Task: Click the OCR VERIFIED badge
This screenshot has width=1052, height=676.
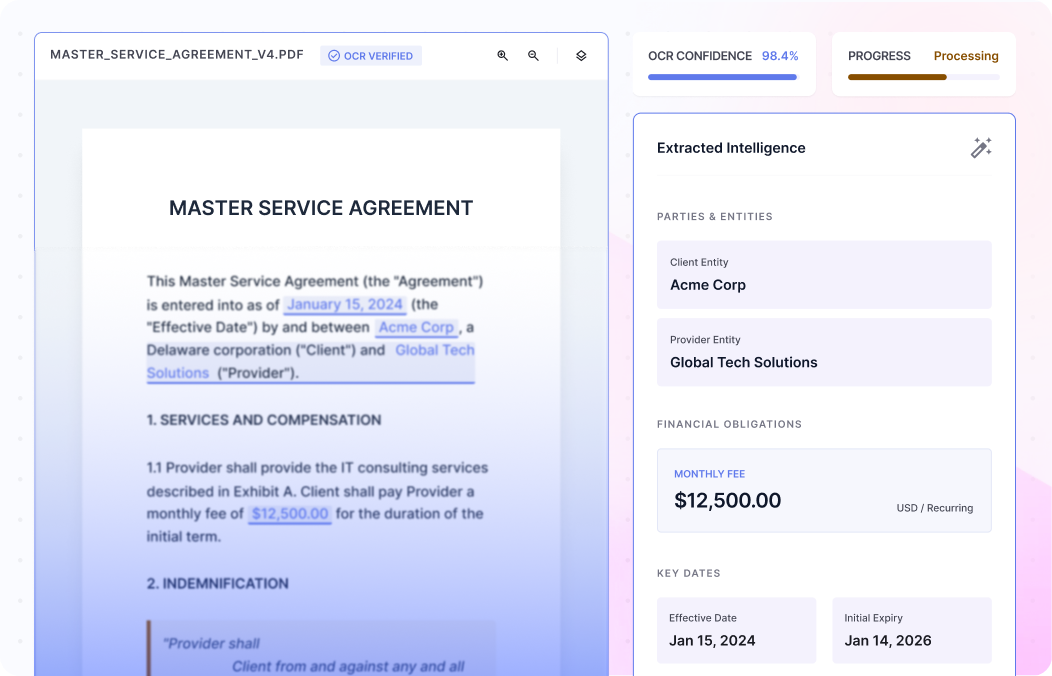Action: tap(370, 56)
